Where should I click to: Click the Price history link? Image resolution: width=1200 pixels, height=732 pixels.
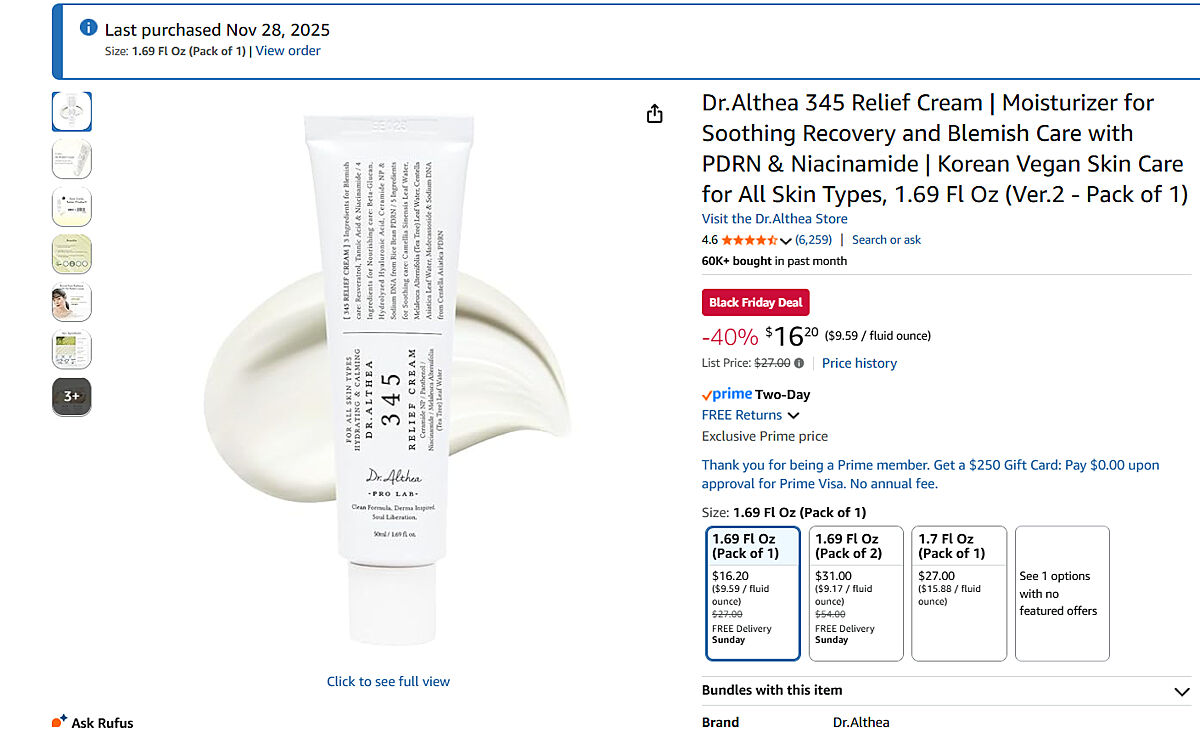tap(859, 363)
